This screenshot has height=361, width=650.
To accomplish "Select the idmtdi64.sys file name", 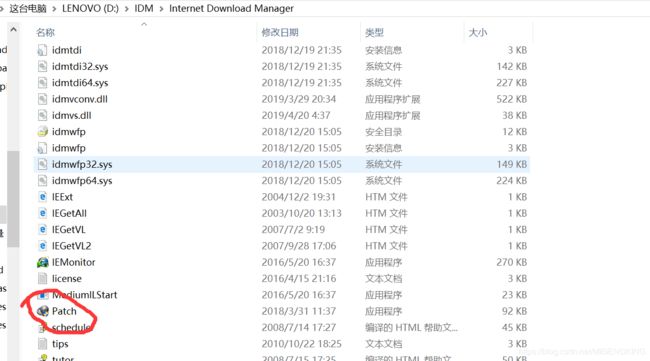I will (80, 83).
